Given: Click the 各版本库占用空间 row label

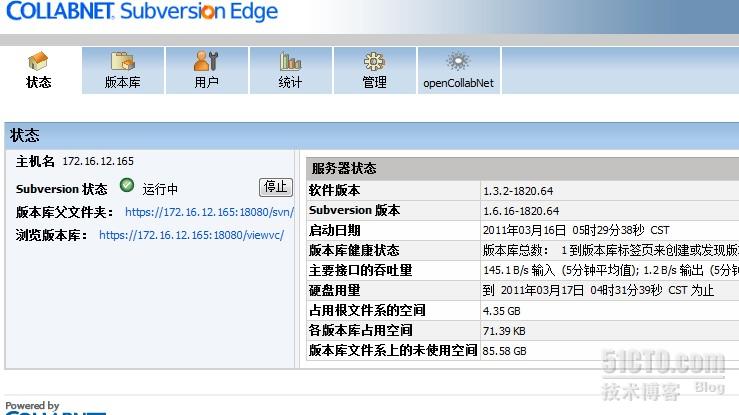Looking at the screenshot, I should [361, 330].
